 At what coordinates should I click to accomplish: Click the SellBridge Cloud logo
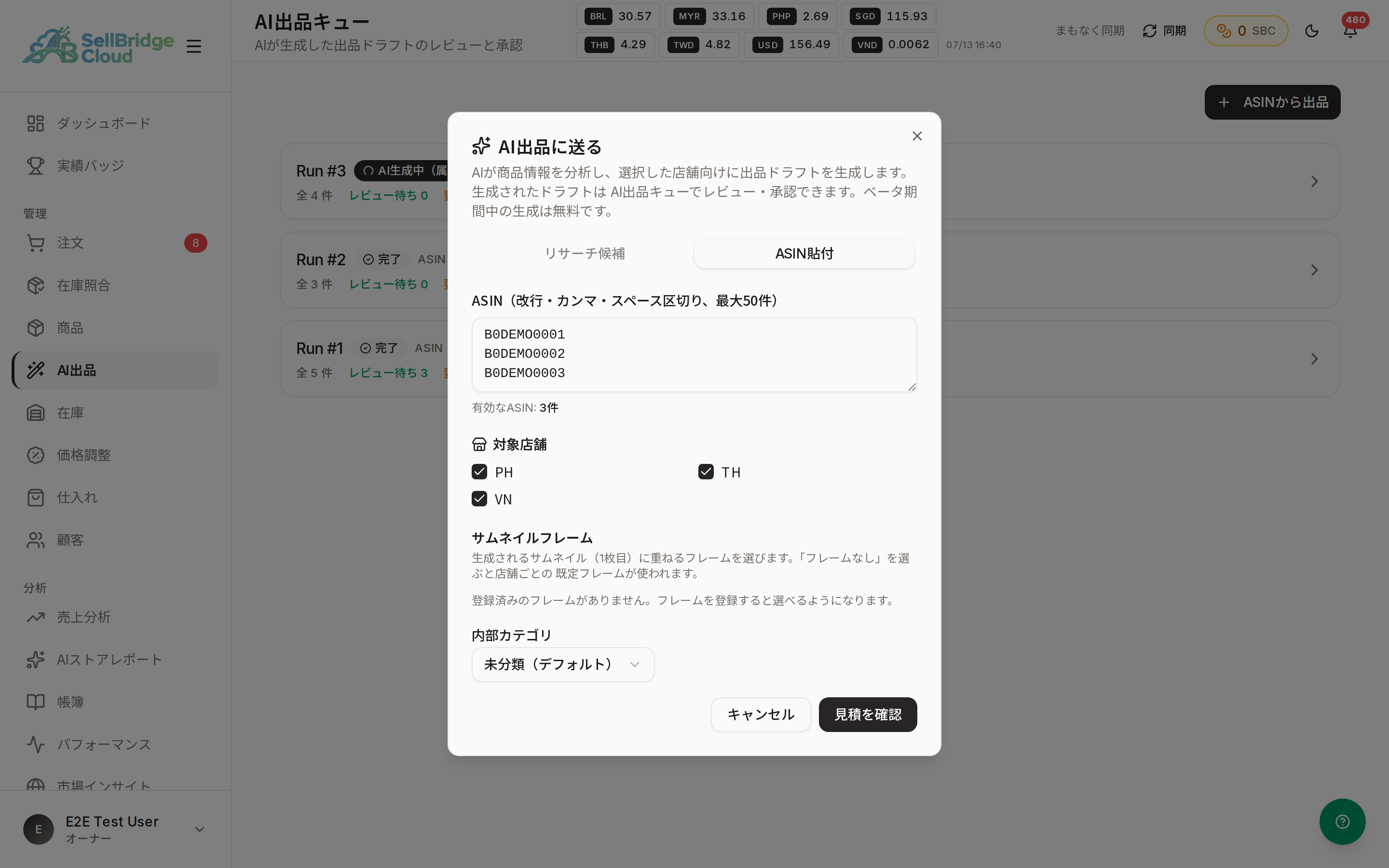[x=97, y=45]
